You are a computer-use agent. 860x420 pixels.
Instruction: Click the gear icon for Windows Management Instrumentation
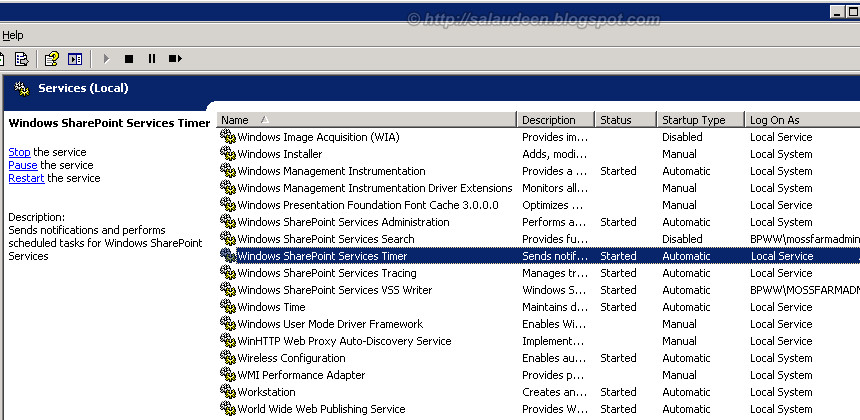228,171
